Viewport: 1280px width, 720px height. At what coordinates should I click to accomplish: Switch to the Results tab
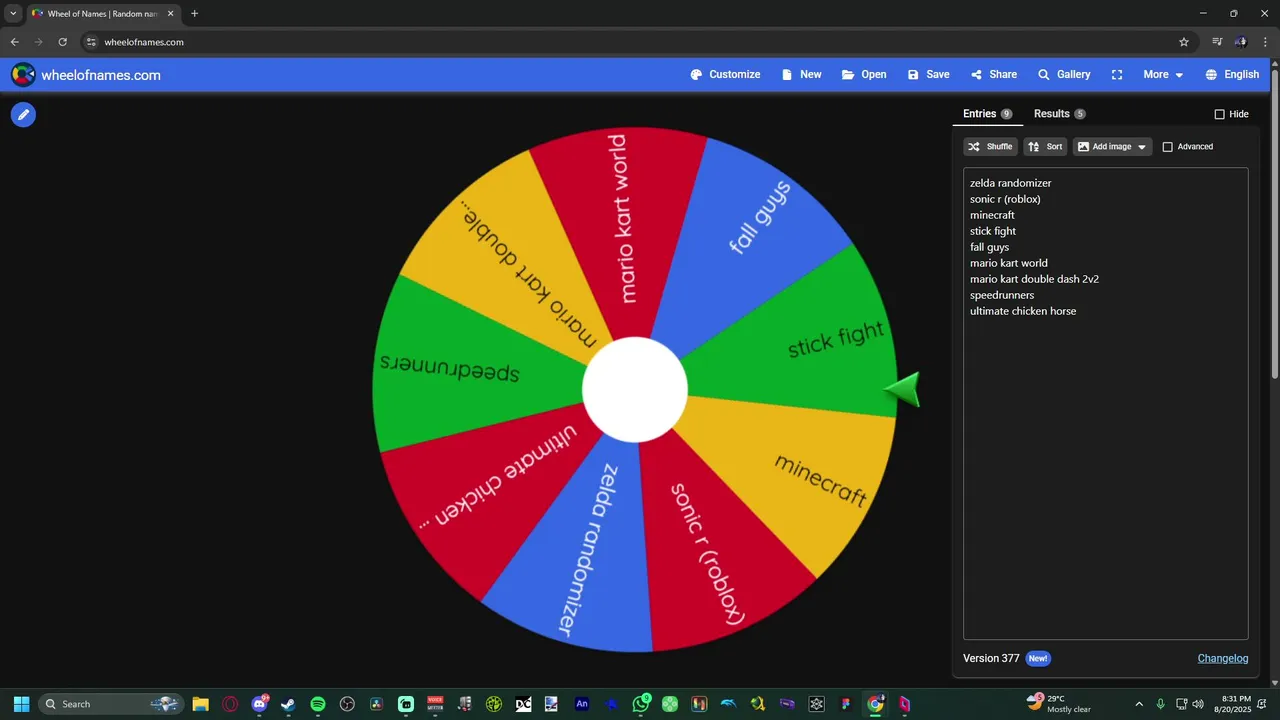click(x=1059, y=114)
